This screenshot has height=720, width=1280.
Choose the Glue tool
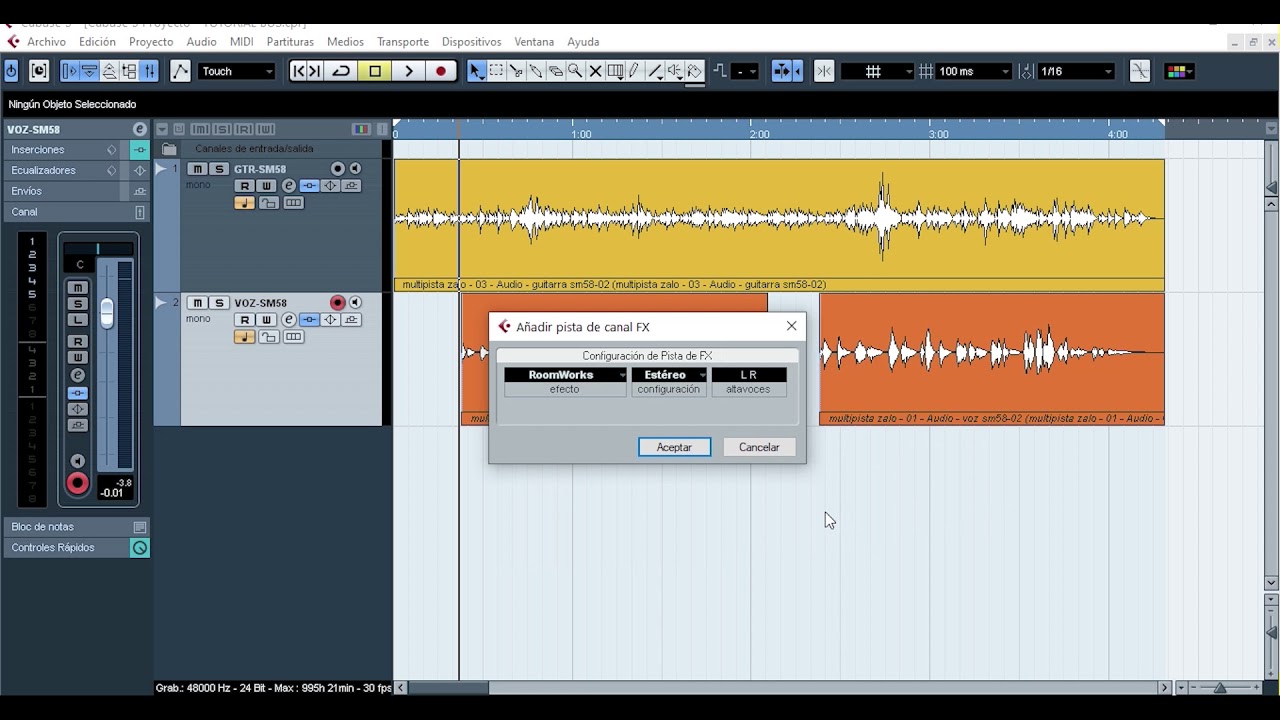click(x=536, y=71)
